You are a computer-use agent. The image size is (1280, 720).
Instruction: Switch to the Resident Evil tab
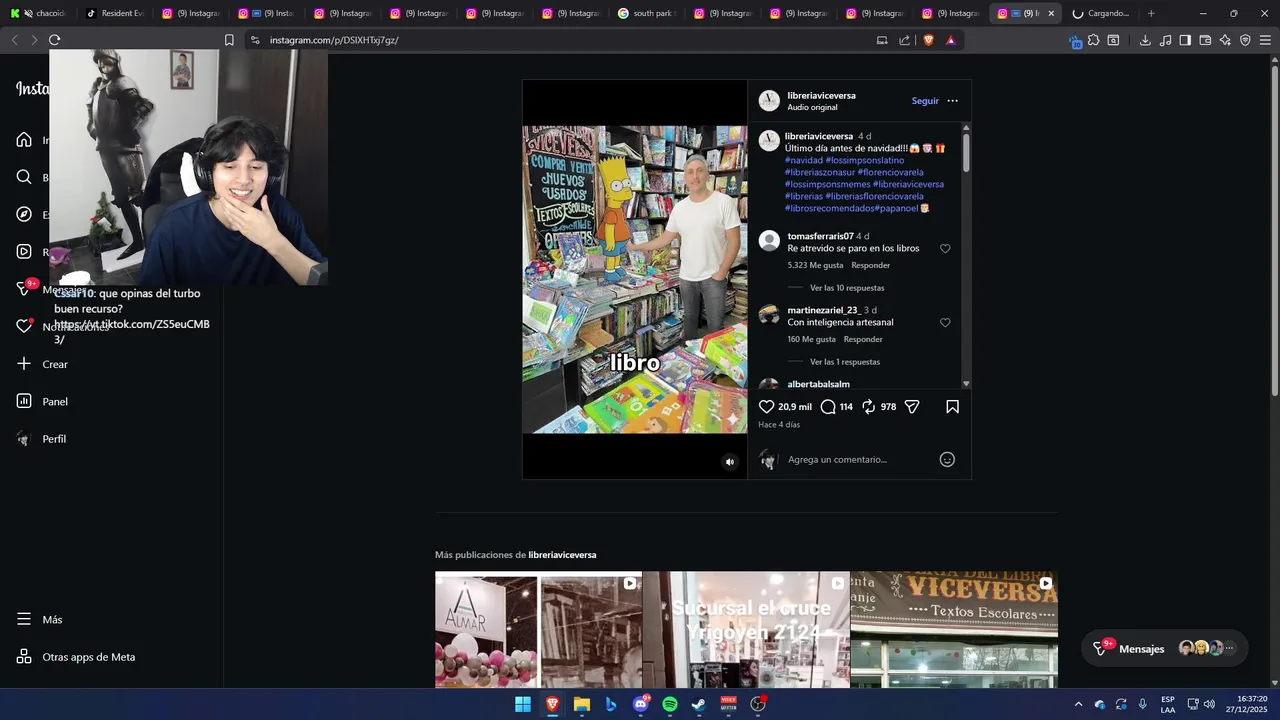(115, 13)
